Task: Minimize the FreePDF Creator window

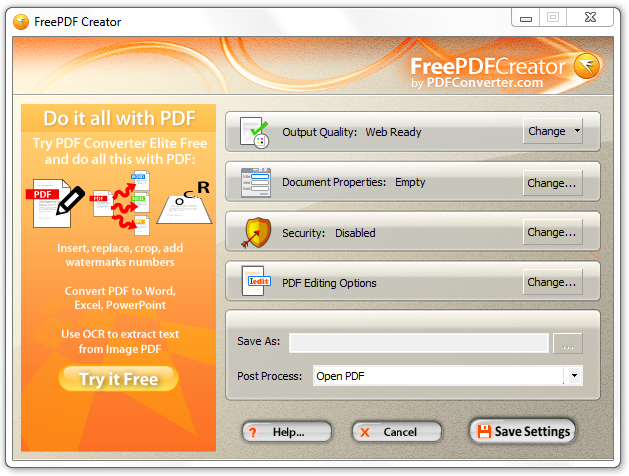Action: pos(526,18)
